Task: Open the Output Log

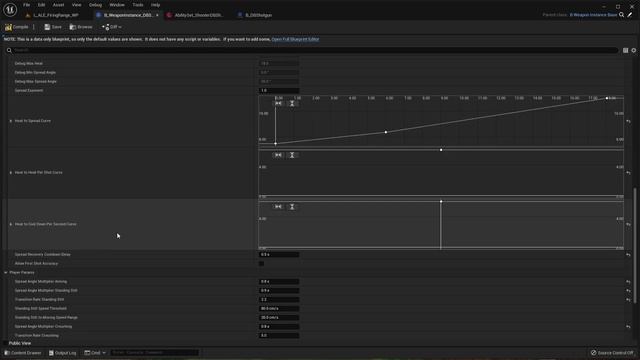Action: pos(62,353)
